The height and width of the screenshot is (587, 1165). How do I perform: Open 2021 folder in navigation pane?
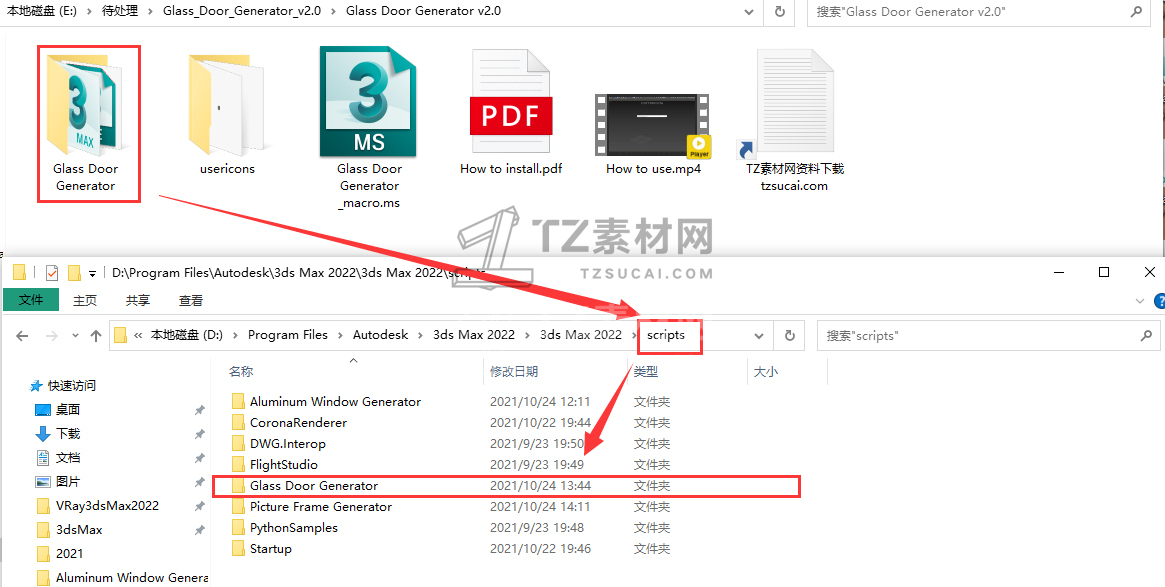point(69,554)
